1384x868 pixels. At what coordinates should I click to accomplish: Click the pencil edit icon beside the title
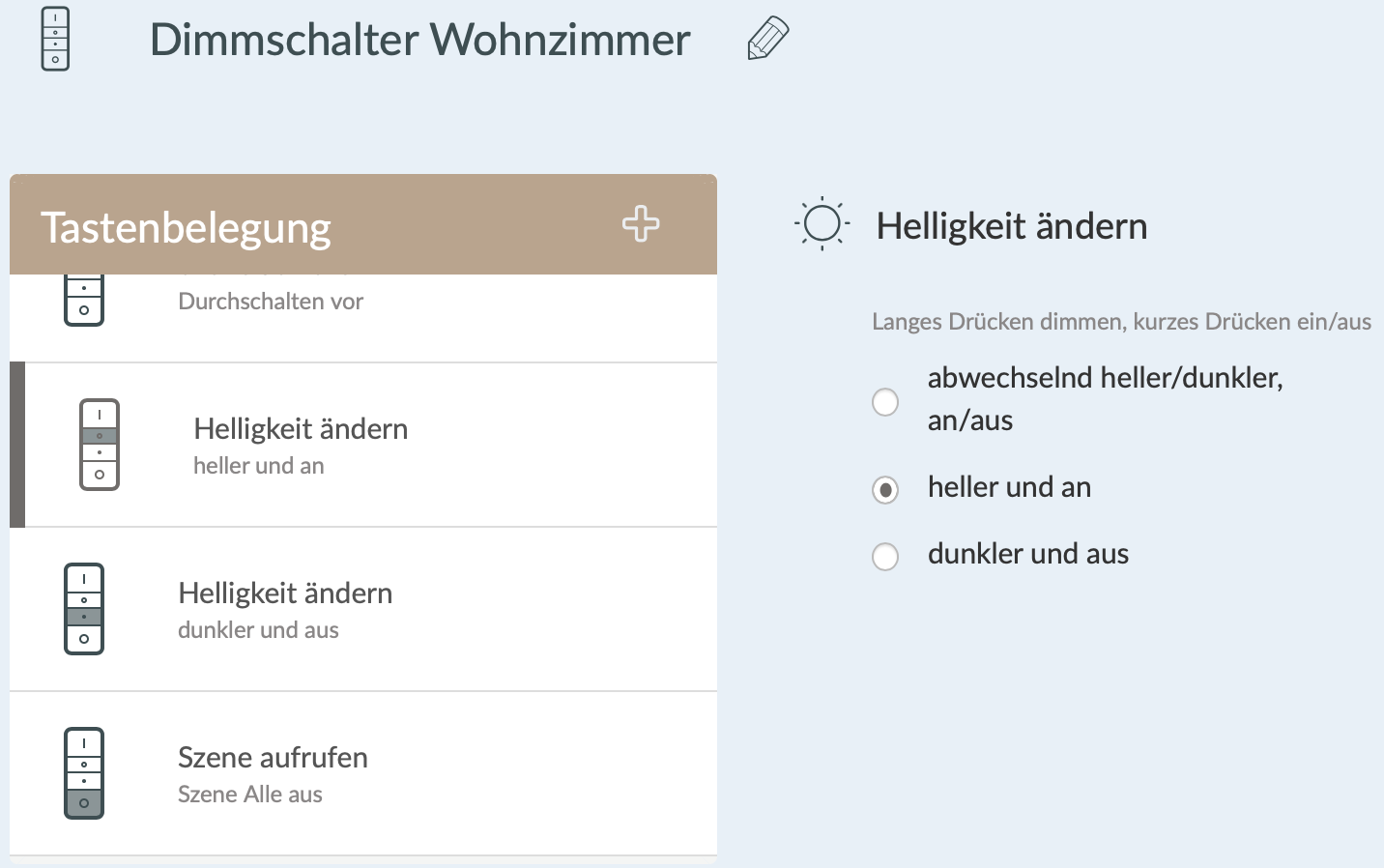768,39
